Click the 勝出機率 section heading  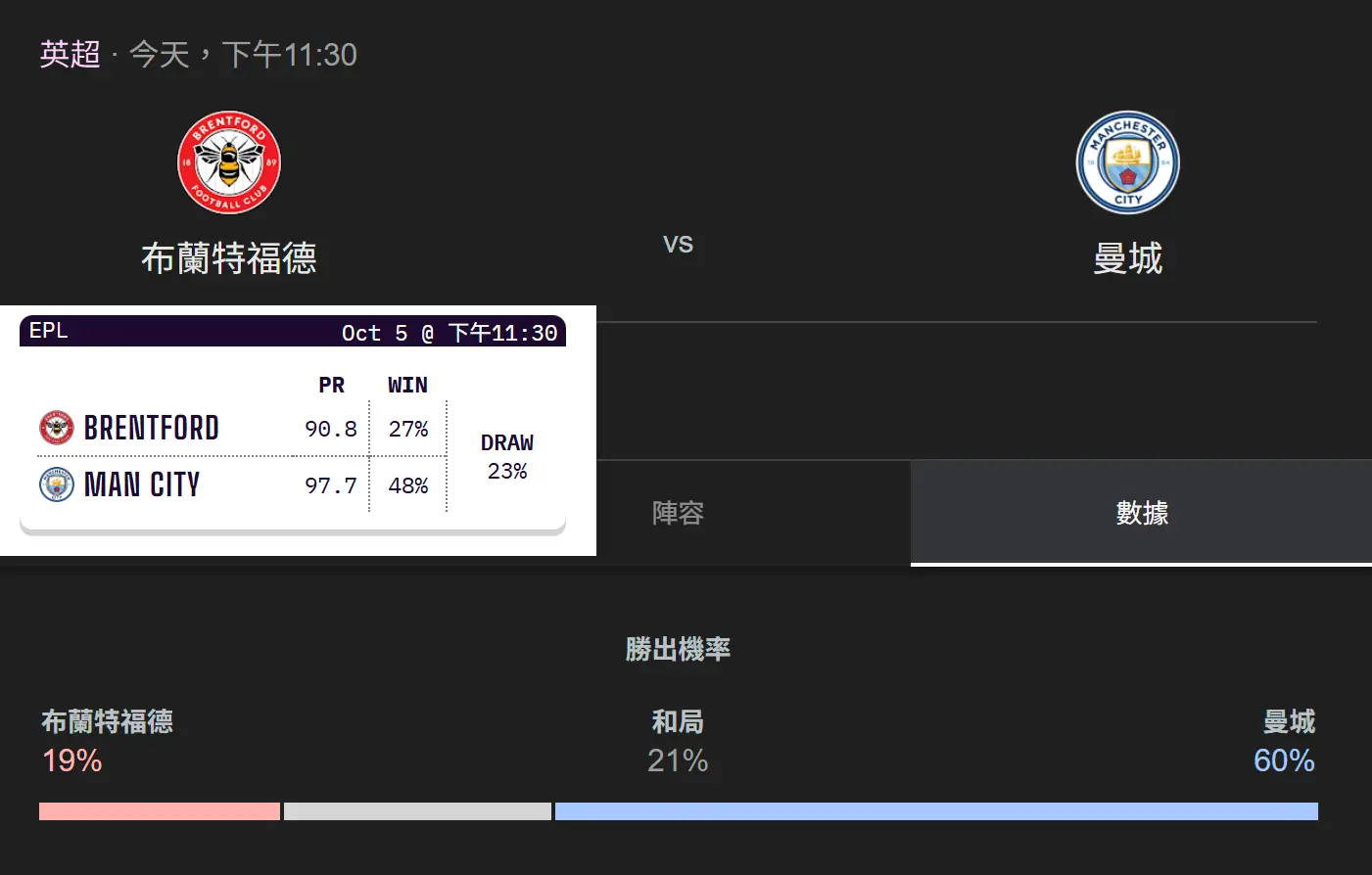coord(678,649)
